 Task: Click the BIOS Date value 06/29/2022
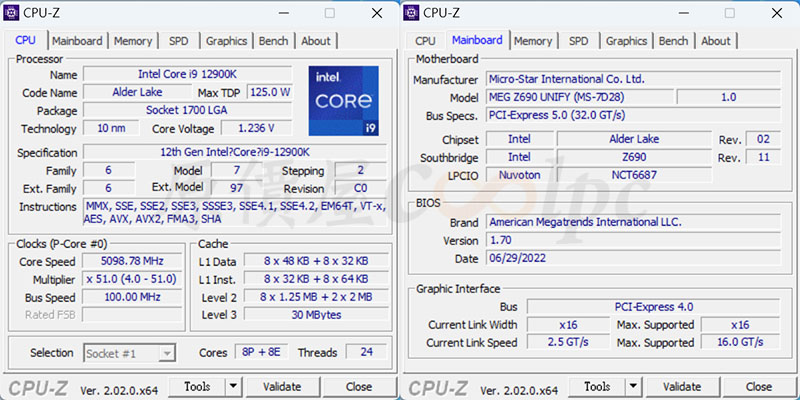pyautogui.click(x=633, y=258)
